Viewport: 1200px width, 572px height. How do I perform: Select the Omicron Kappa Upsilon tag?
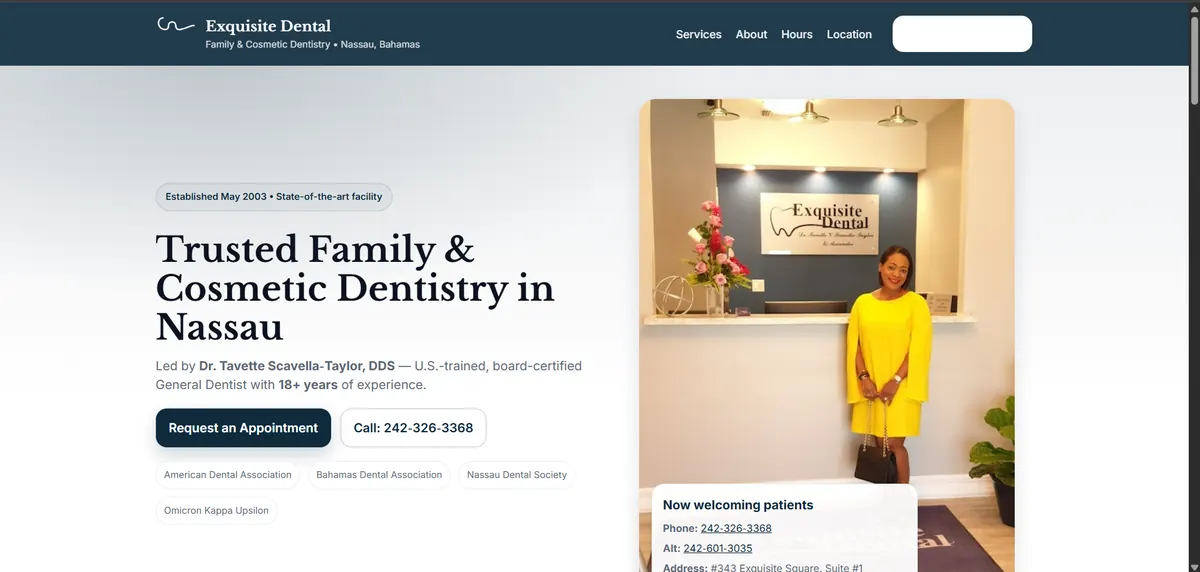(216, 511)
